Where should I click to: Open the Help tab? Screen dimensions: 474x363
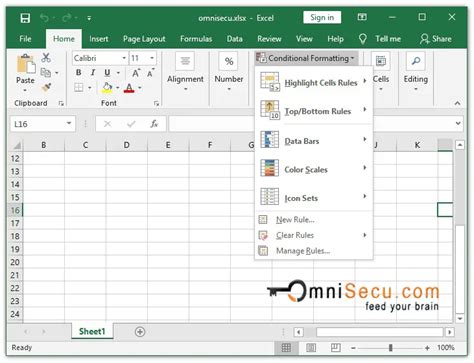(x=335, y=39)
